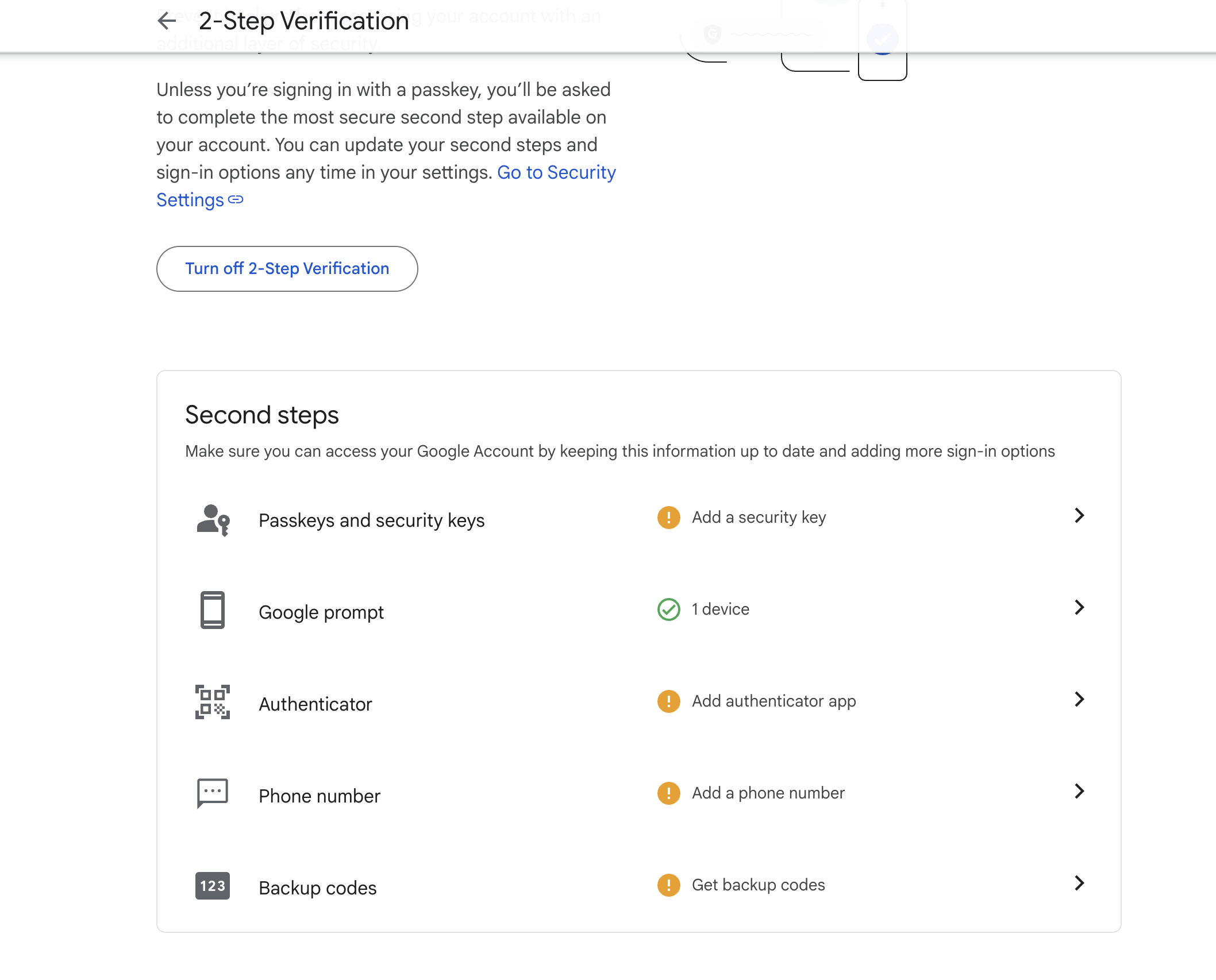Expand the Passkeys and security keys chevron
The image size is (1216, 980).
tap(1079, 515)
